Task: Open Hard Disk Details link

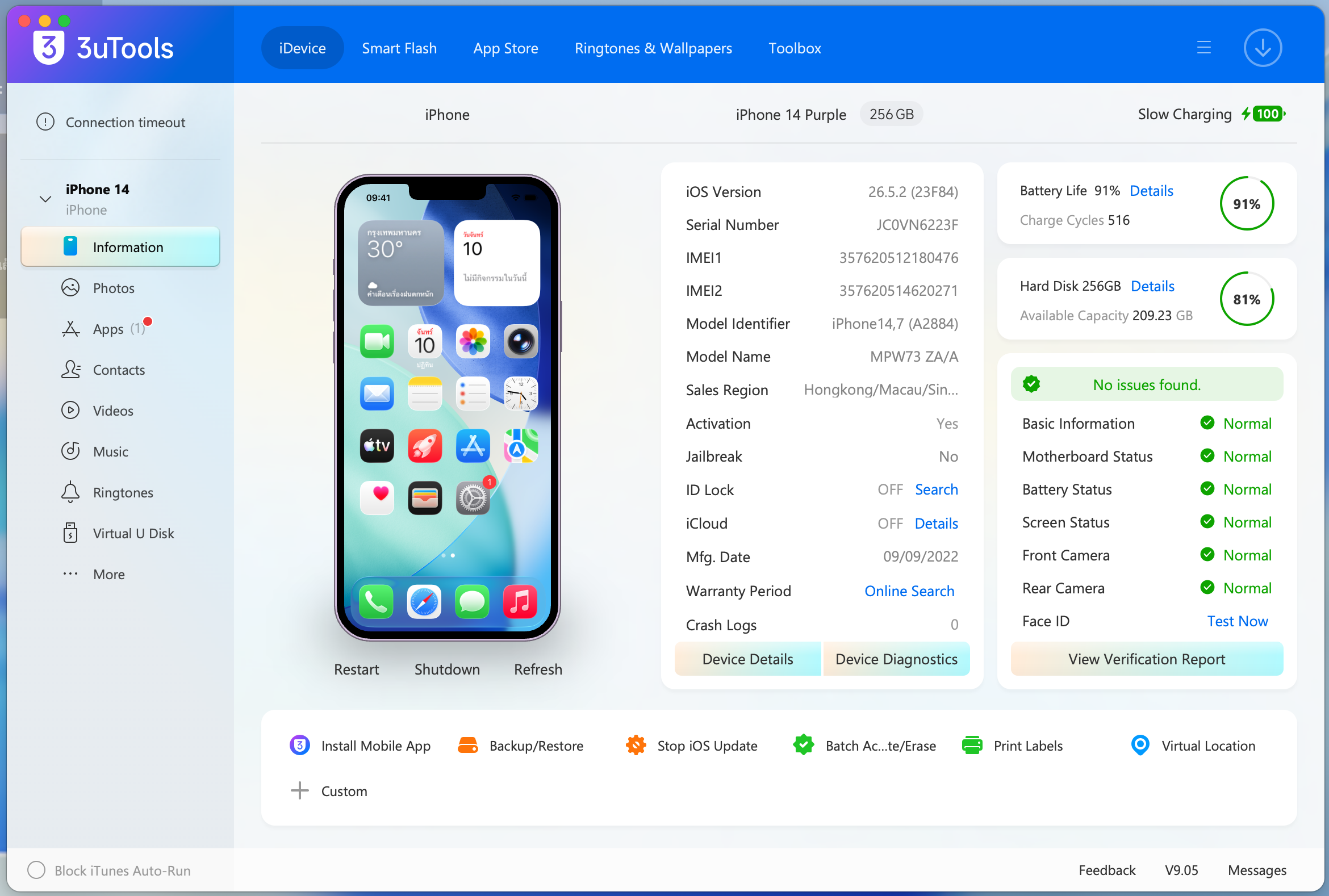Action: (1152, 286)
